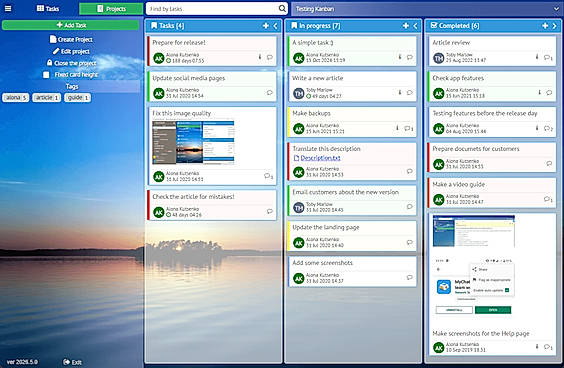Open comments on Make a video guide card
The image size is (564, 368).
point(548,199)
